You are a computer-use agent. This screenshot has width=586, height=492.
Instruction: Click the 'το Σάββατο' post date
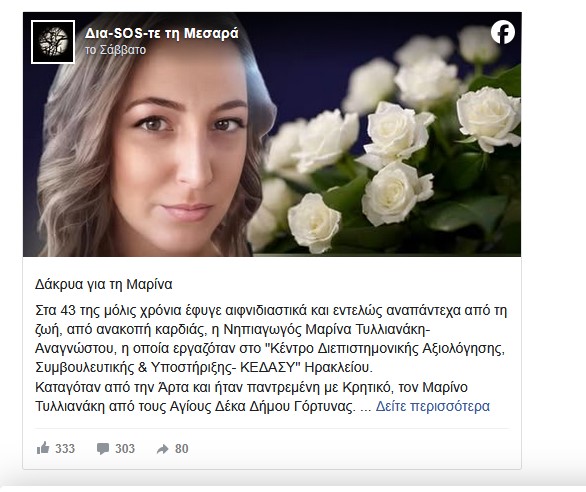(115, 50)
